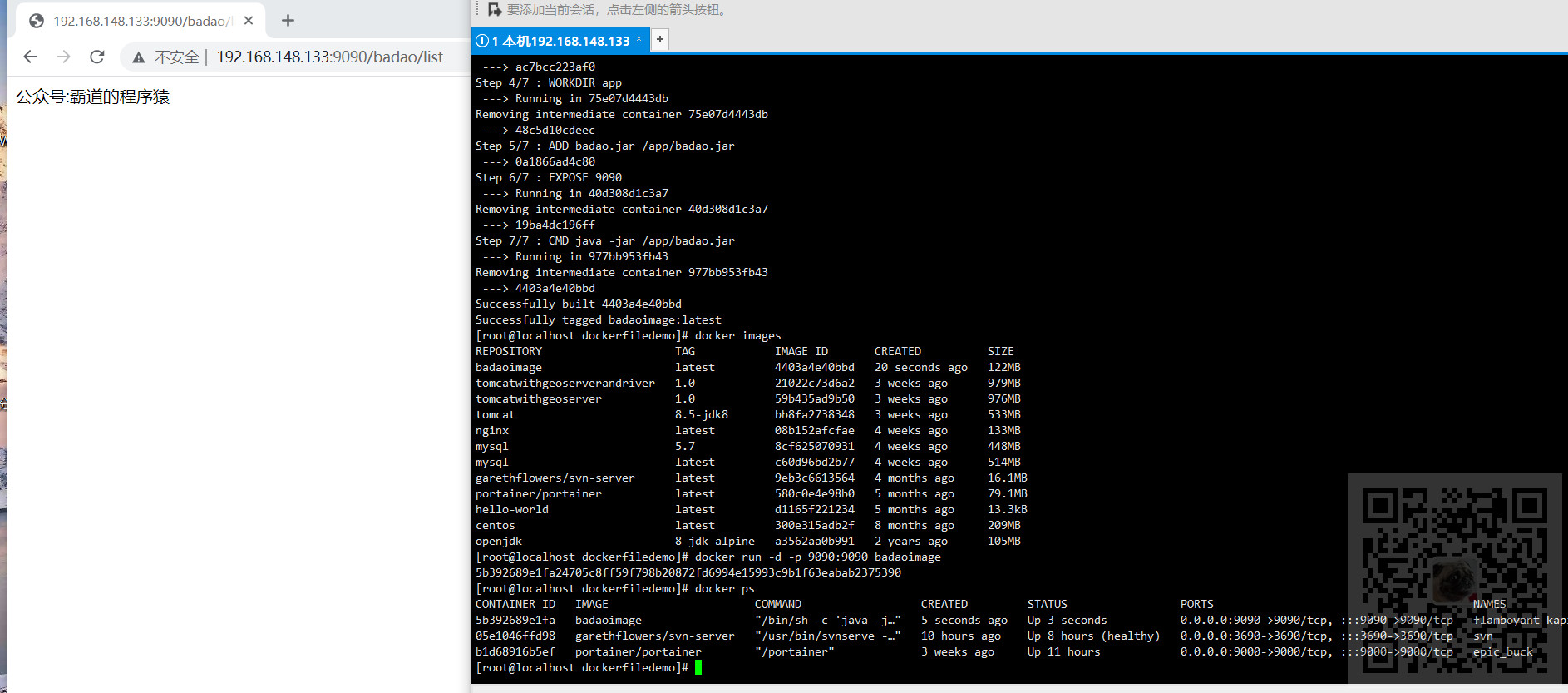Click the long container hash 5b392689e1fa247...
This screenshot has height=693, width=1568.
(x=688, y=572)
